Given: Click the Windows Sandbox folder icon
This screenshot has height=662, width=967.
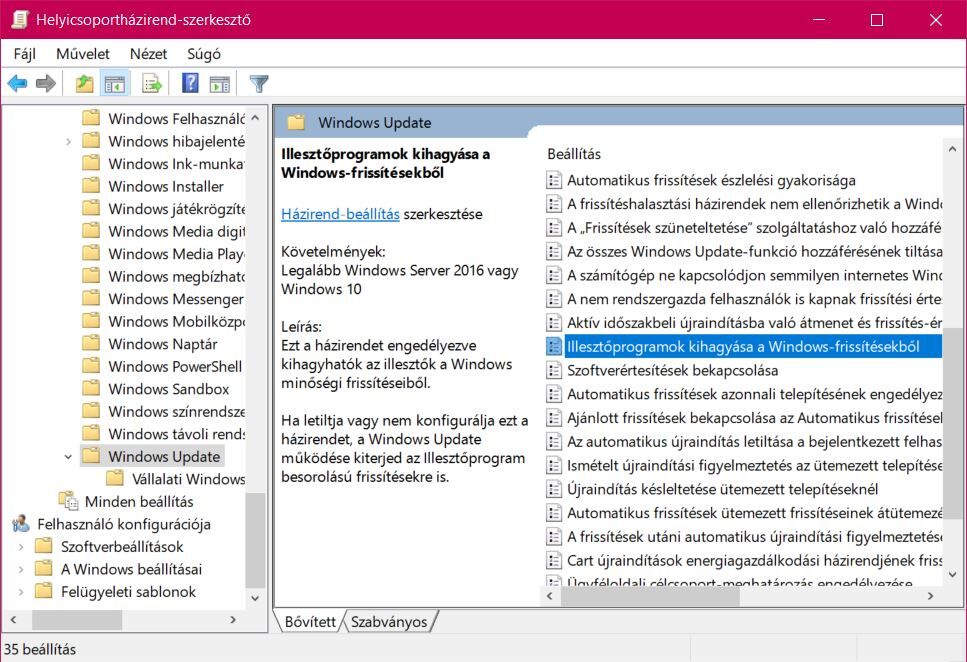Looking at the screenshot, I should click(91, 389).
